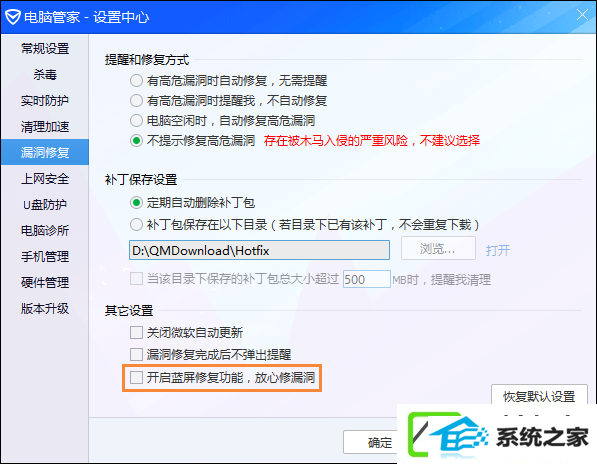Close the 设置中心 window
The image size is (597, 464).
(582, 15)
